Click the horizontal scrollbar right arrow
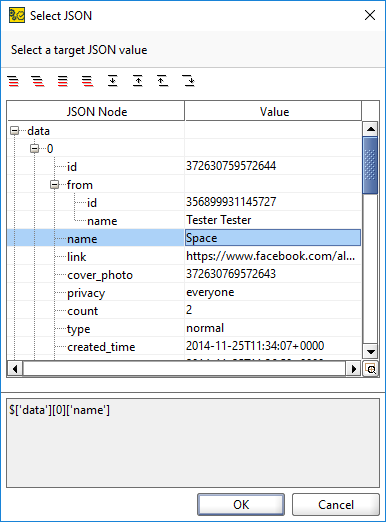386x522 pixels. click(354, 369)
